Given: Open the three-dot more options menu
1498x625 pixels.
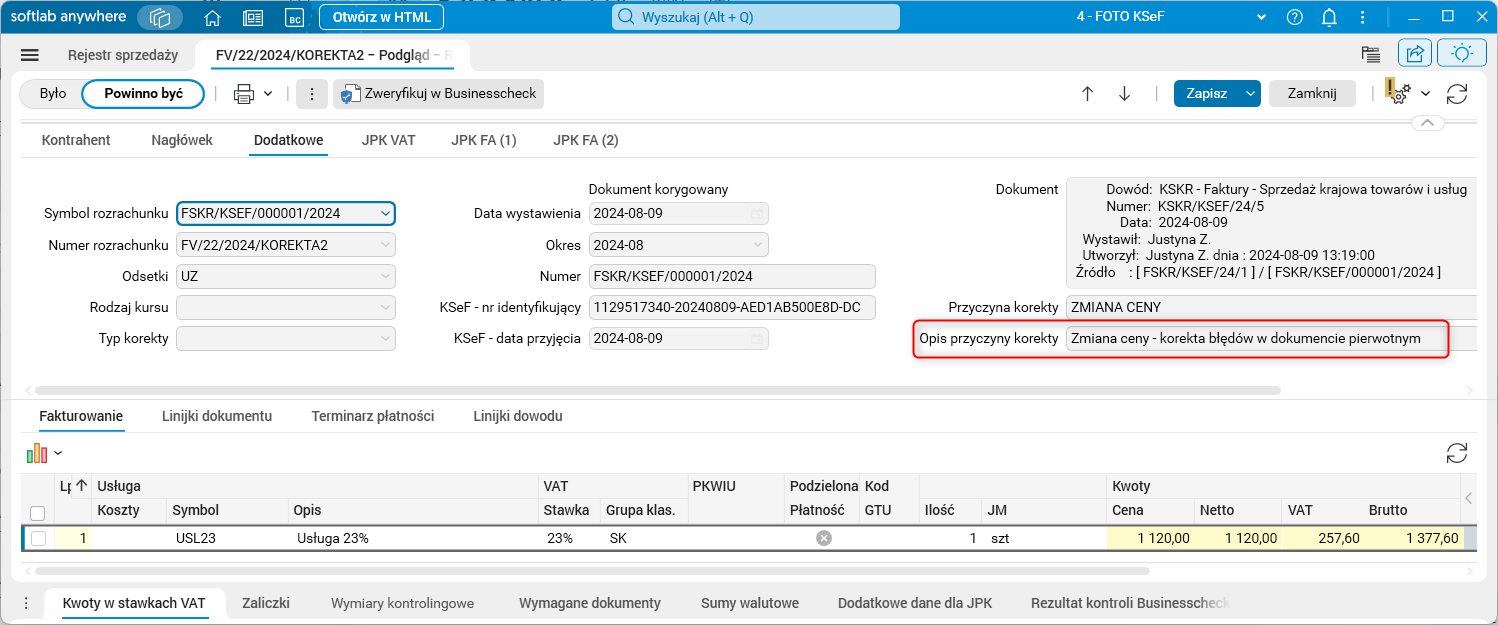Looking at the screenshot, I should click(312, 94).
